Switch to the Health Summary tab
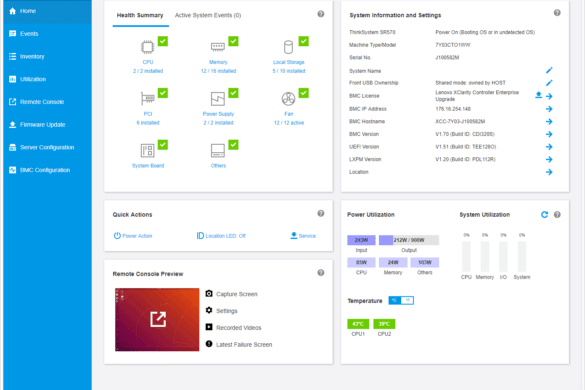This screenshot has height=390, width=585. point(140,15)
